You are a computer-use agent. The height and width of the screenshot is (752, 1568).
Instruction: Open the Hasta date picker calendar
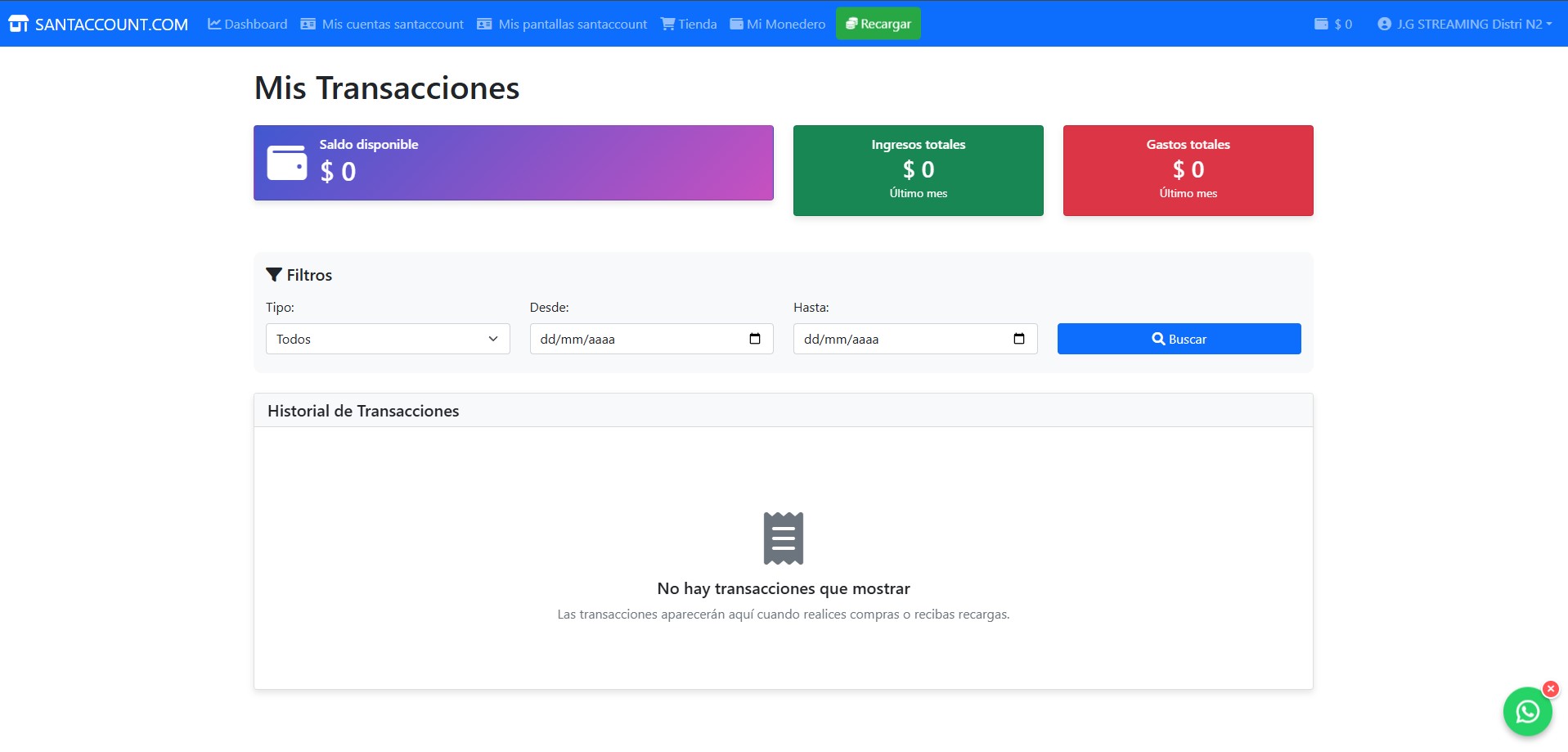click(x=1019, y=338)
